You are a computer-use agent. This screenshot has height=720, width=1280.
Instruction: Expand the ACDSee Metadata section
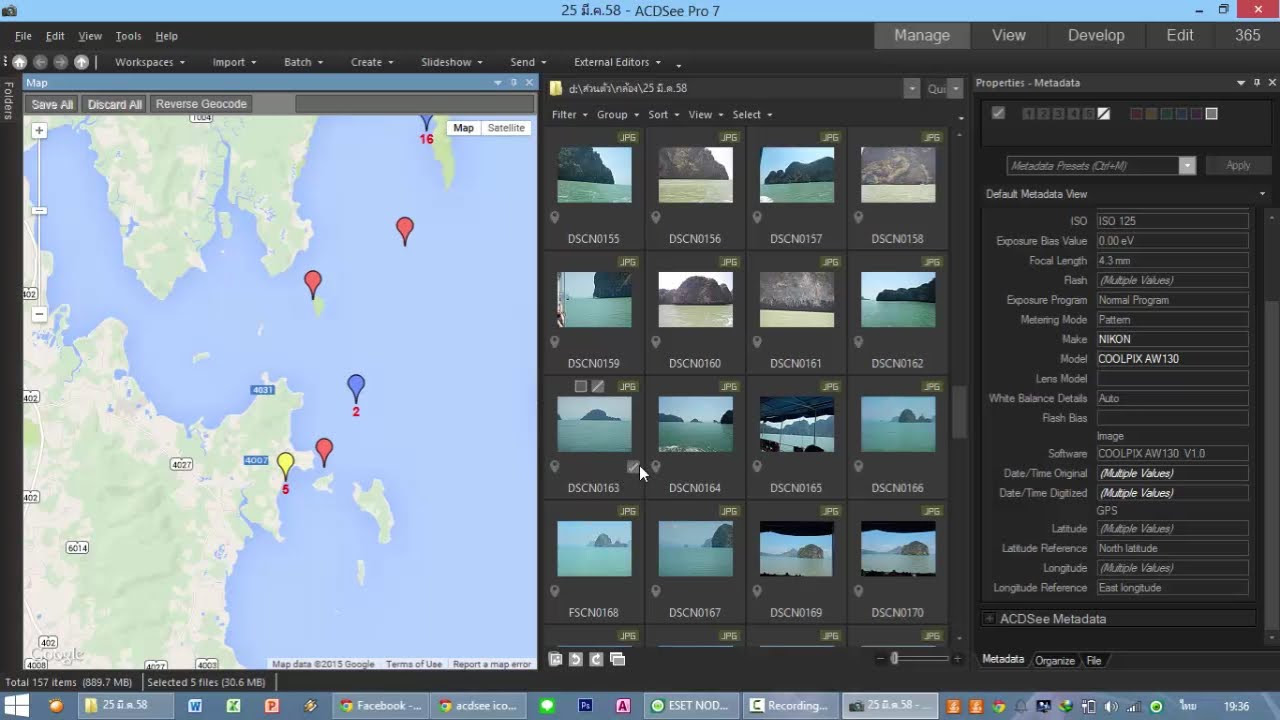[x=989, y=619]
